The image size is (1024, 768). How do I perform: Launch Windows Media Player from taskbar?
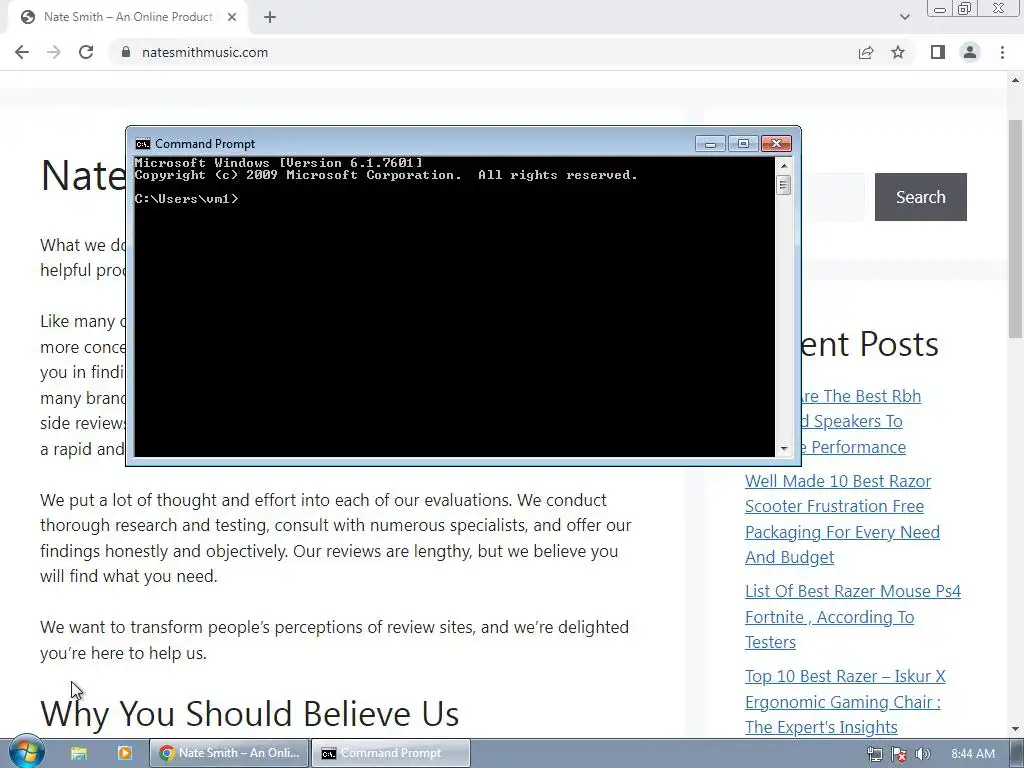point(124,753)
